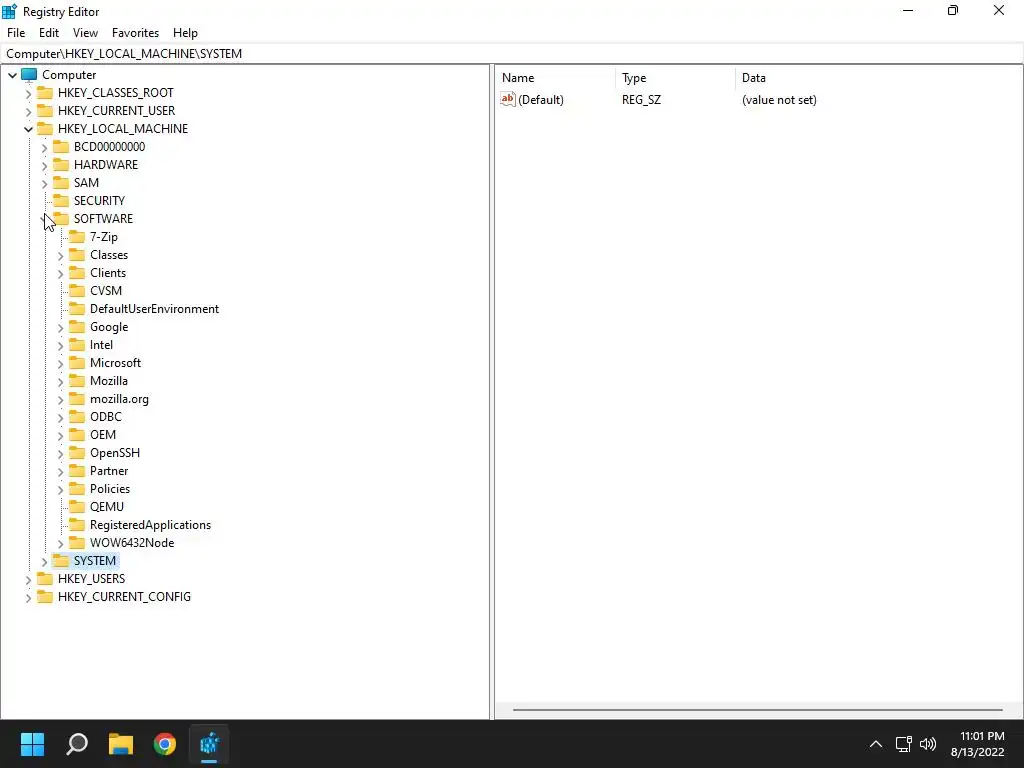
Task: Expand the SYSTEM key chevron
Action: tap(44, 562)
